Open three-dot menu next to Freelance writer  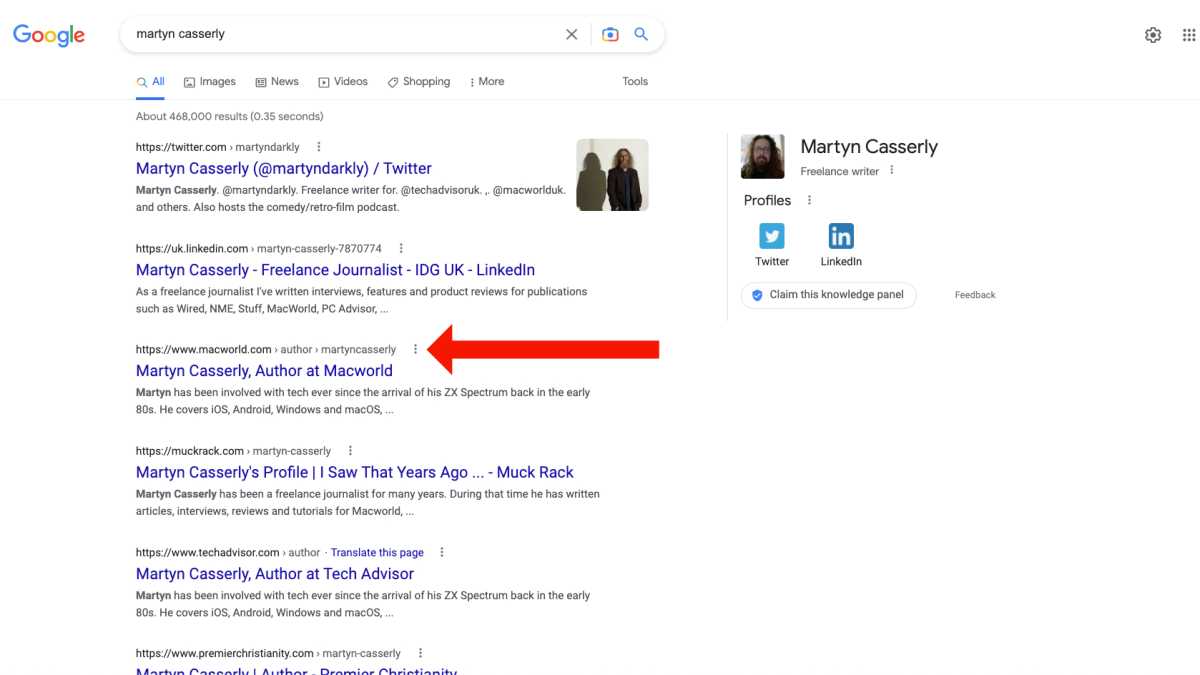point(892,171)
